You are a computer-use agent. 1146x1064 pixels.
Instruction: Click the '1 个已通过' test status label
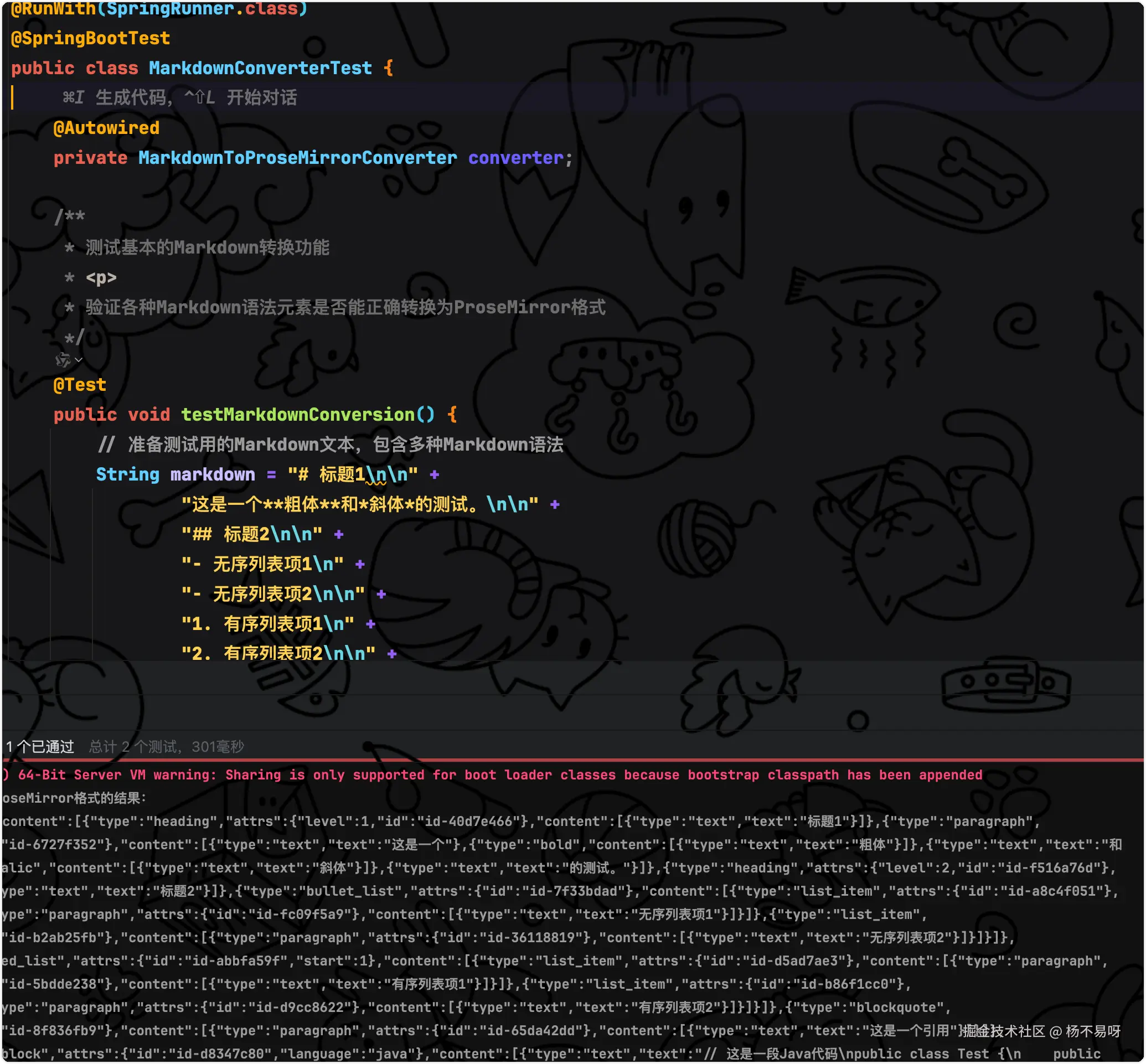(40, 747)
